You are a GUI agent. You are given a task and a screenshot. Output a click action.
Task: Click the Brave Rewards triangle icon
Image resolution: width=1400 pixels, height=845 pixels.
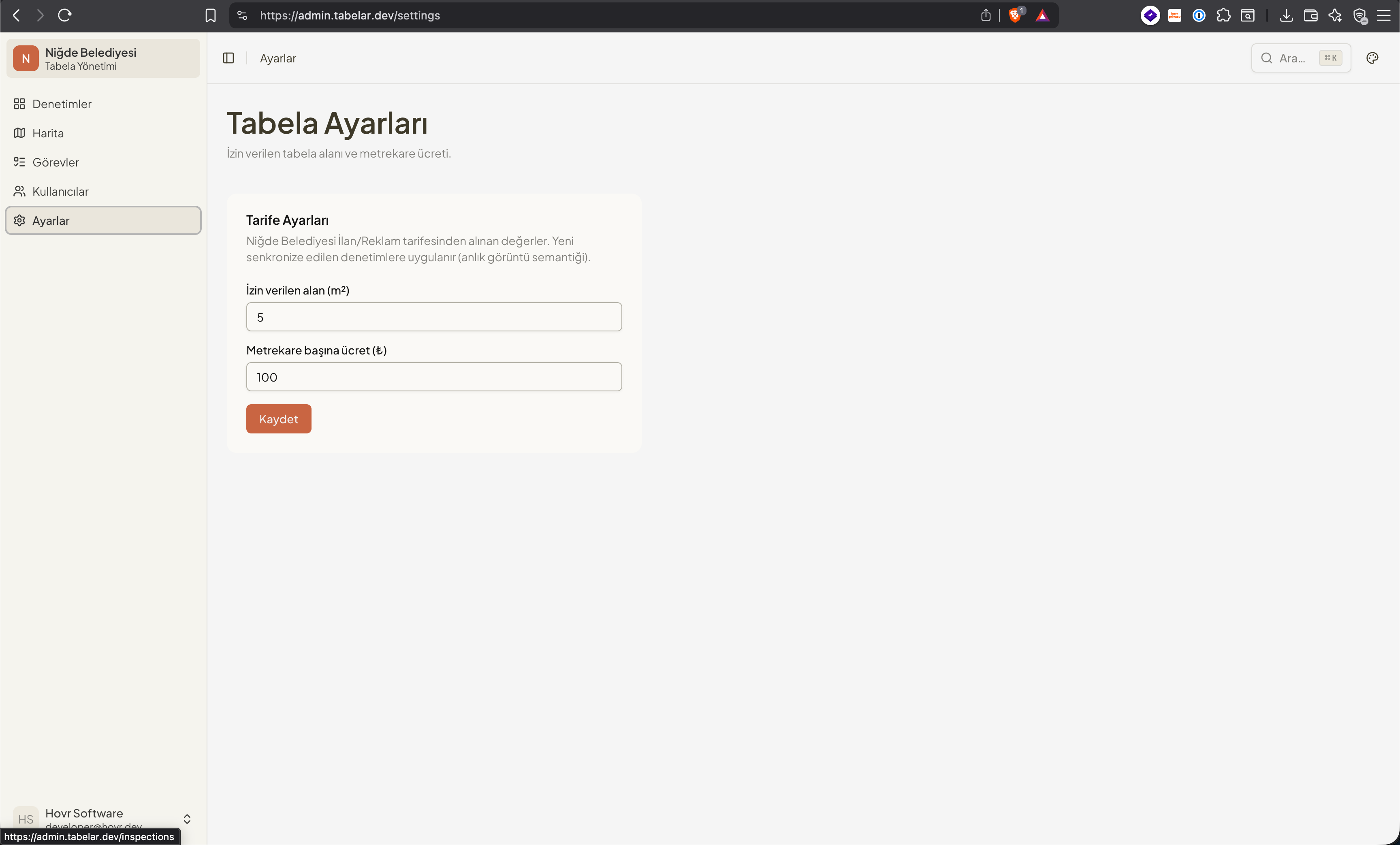click(x=1042, y=15)
